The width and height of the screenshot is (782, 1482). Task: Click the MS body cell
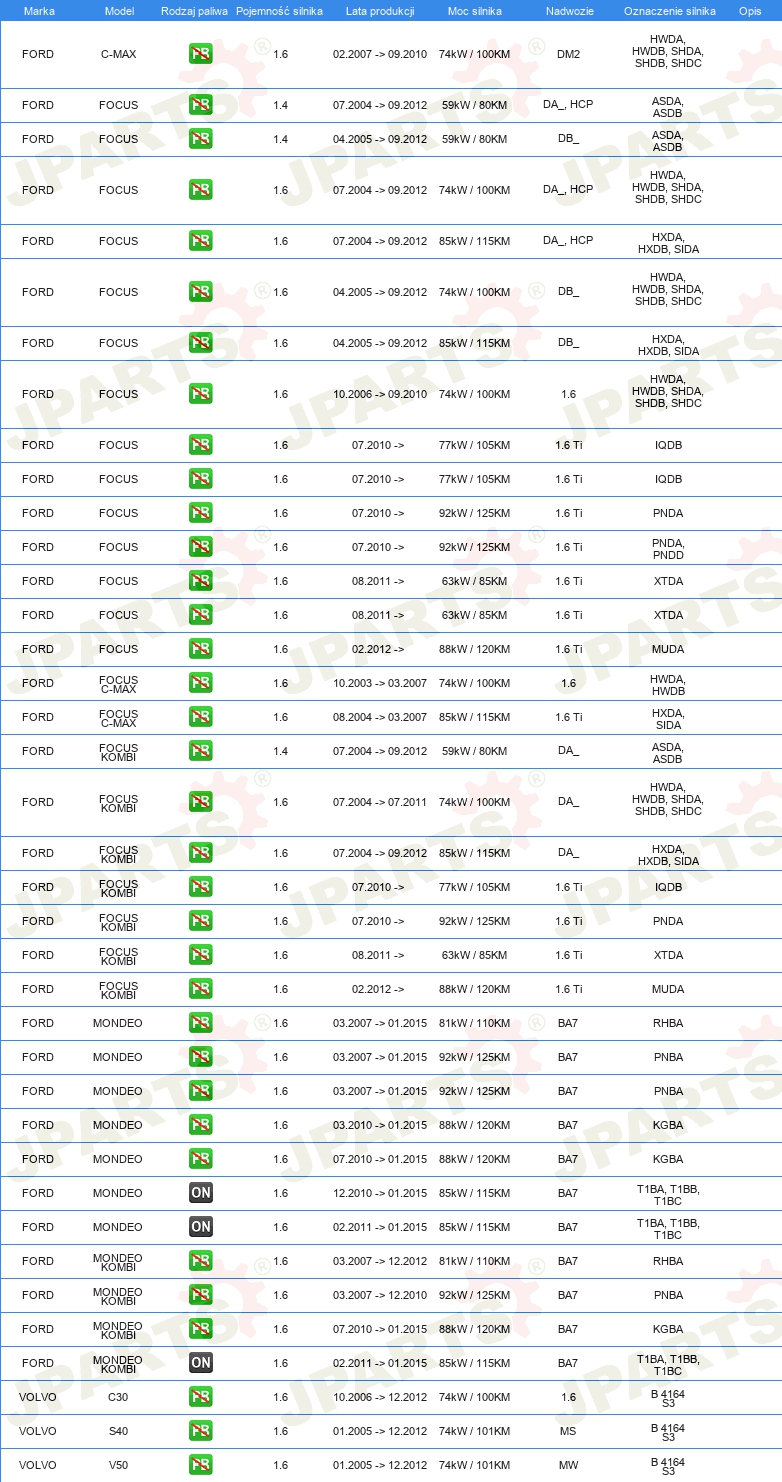coord(568,1431)
